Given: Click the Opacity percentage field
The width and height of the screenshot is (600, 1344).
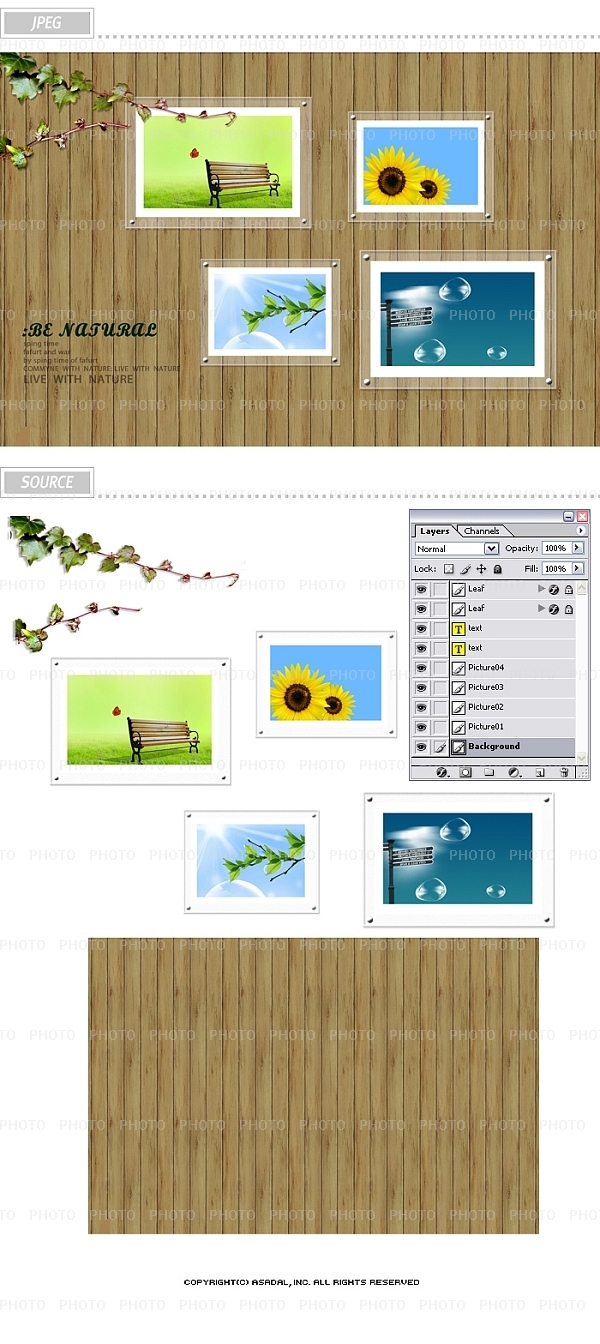Looking at the screenshot, I should point(555,548).
